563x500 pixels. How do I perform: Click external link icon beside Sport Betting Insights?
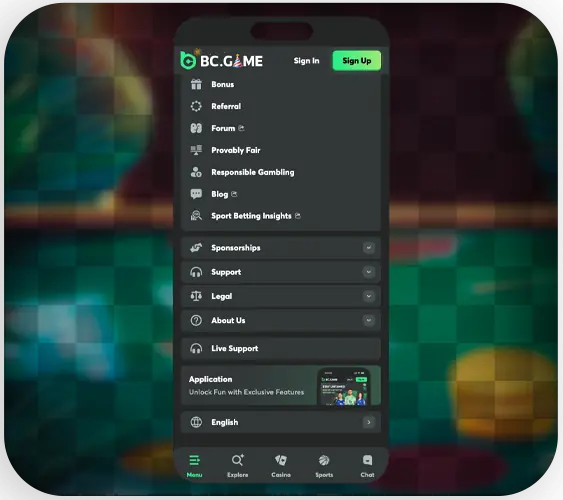point(298,216)
